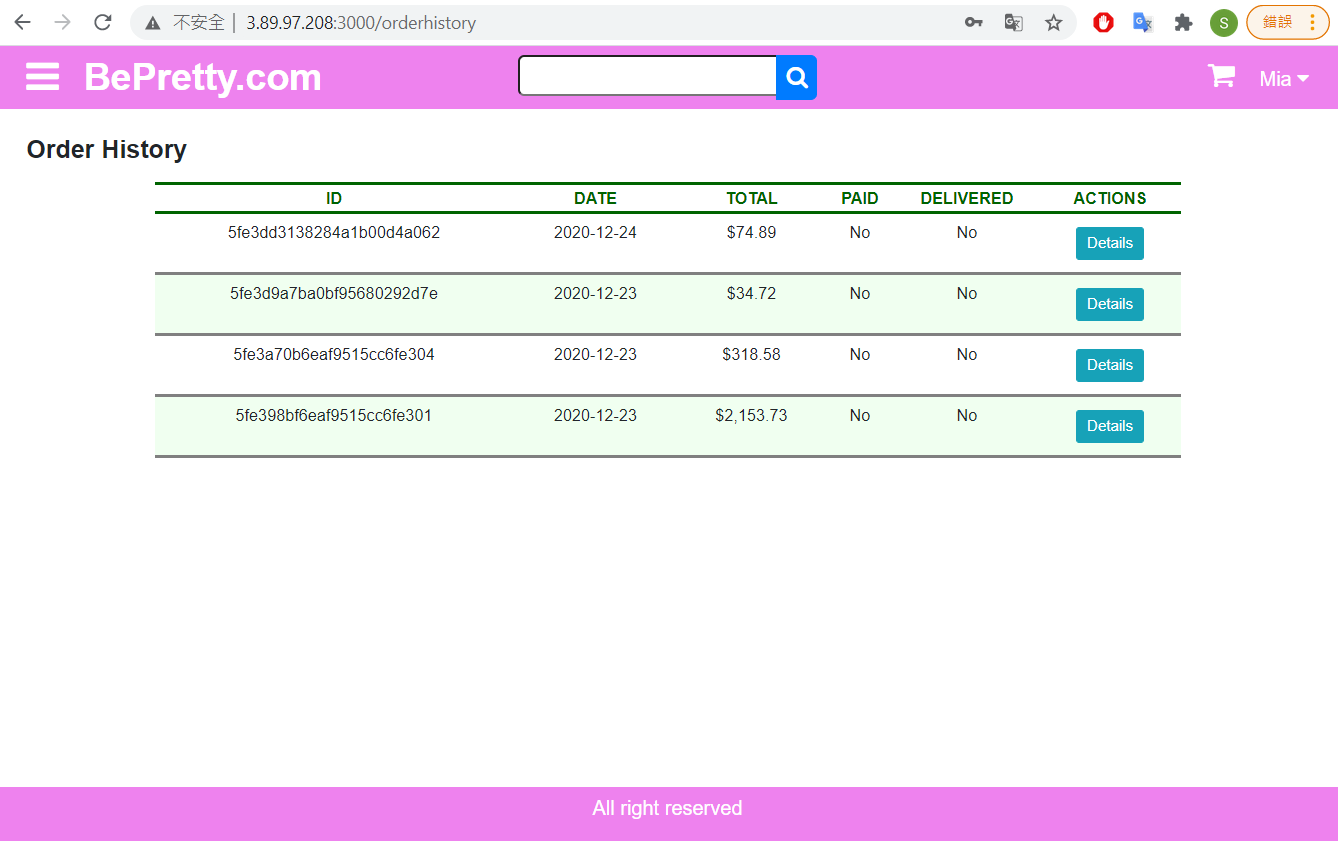The height and width of the screenshot is (841, 1338).
Task: Click the $2,153.73 total cell
Action: 751,415
